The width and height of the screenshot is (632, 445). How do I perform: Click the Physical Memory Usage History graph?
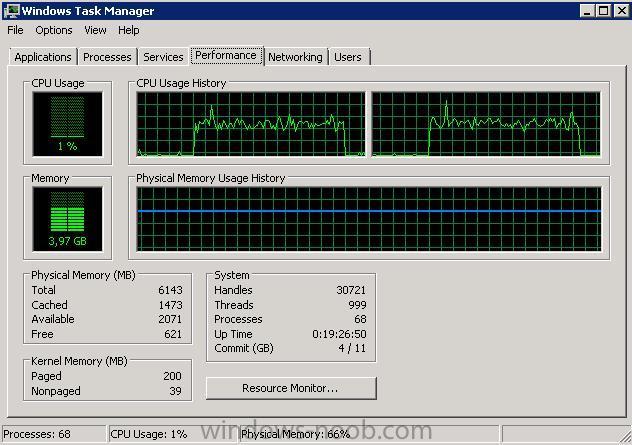[369, 219]
